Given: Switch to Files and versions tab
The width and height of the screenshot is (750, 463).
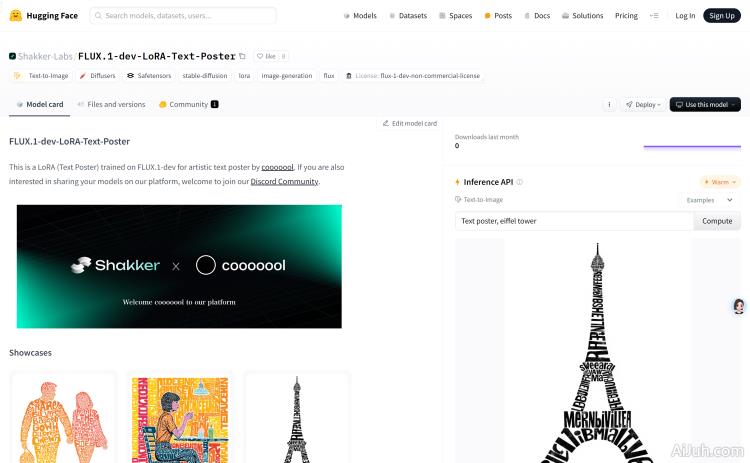Looking at the screenshot, I should pos(111,104).
